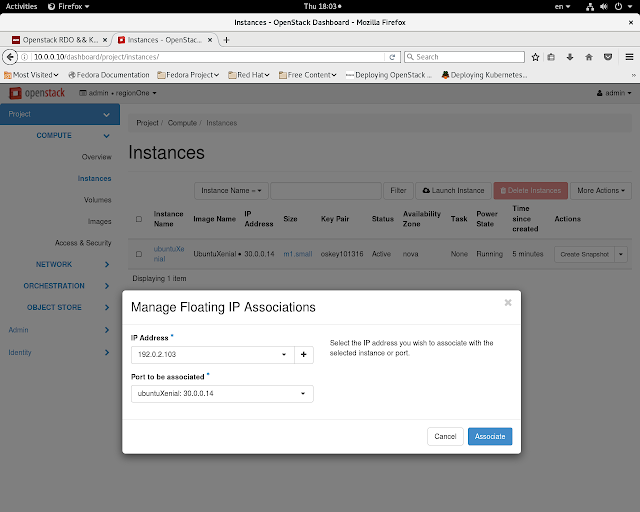Close the Instances OpenStack tab
The height and width of the screenshot is (512, 640).
(x=210, y=40)
